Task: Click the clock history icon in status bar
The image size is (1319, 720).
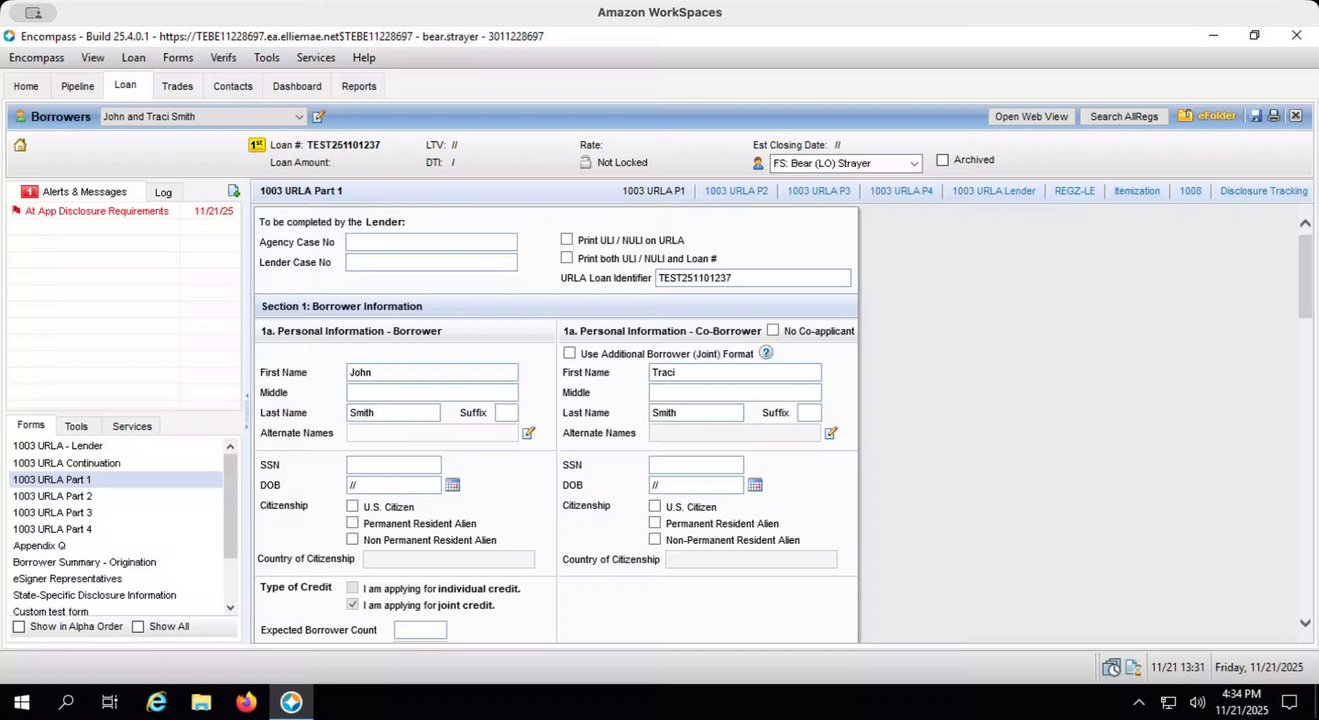Action: [1111, 668]
